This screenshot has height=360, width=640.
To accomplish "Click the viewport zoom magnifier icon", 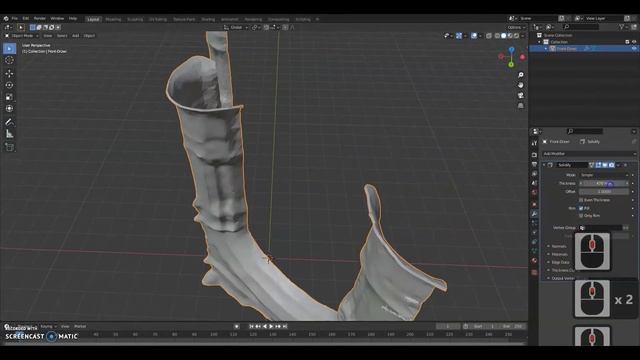I will click(x=521, y=75).
